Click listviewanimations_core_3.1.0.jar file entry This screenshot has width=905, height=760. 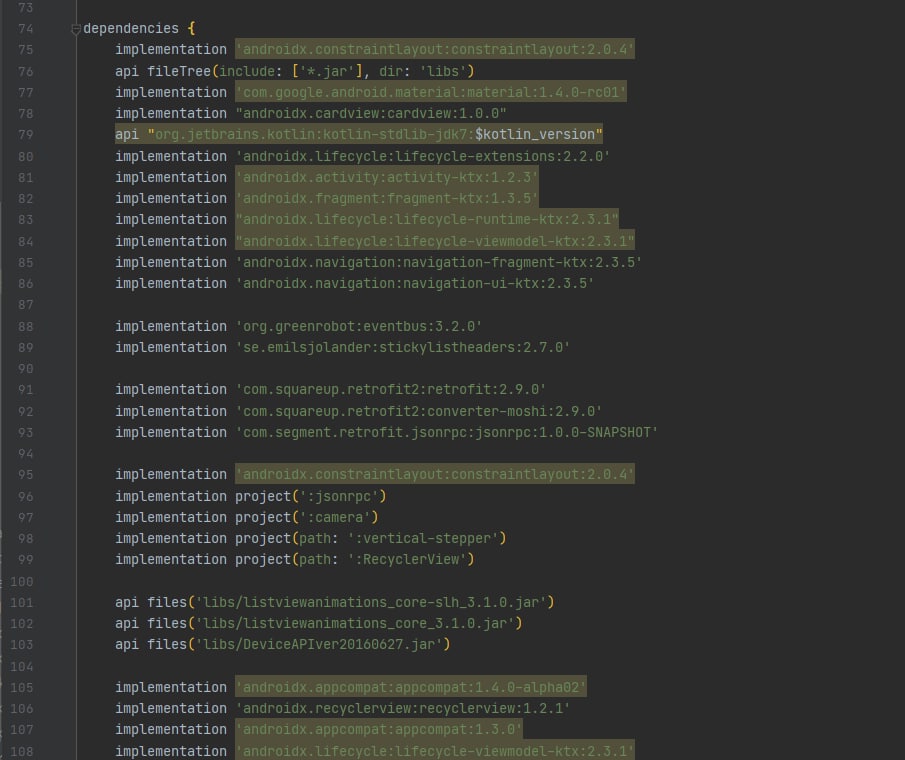click(x=354, y=623)
